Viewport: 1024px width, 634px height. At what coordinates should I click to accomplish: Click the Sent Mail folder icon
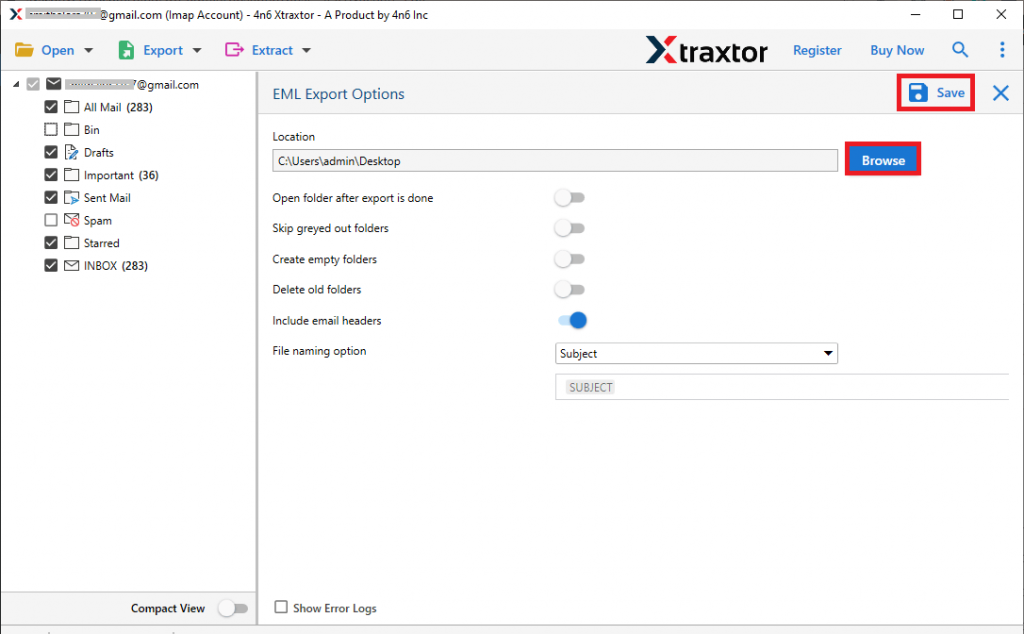(x=72, y=198)
